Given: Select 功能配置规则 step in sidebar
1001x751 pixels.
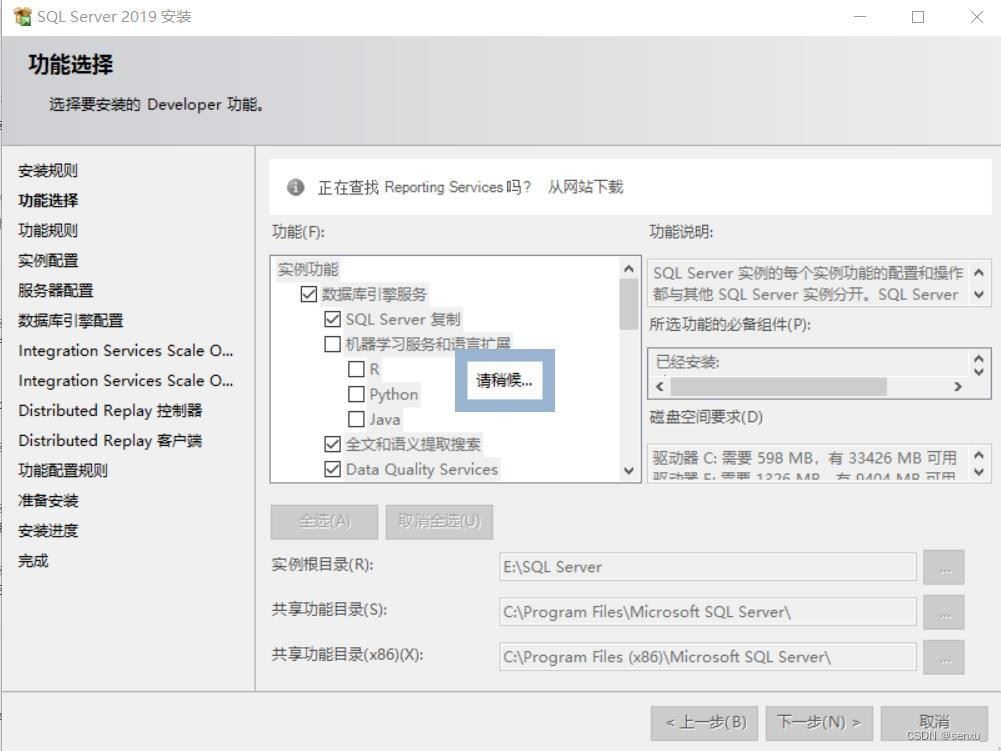Looking at the screenshot, I should [63, 471].
